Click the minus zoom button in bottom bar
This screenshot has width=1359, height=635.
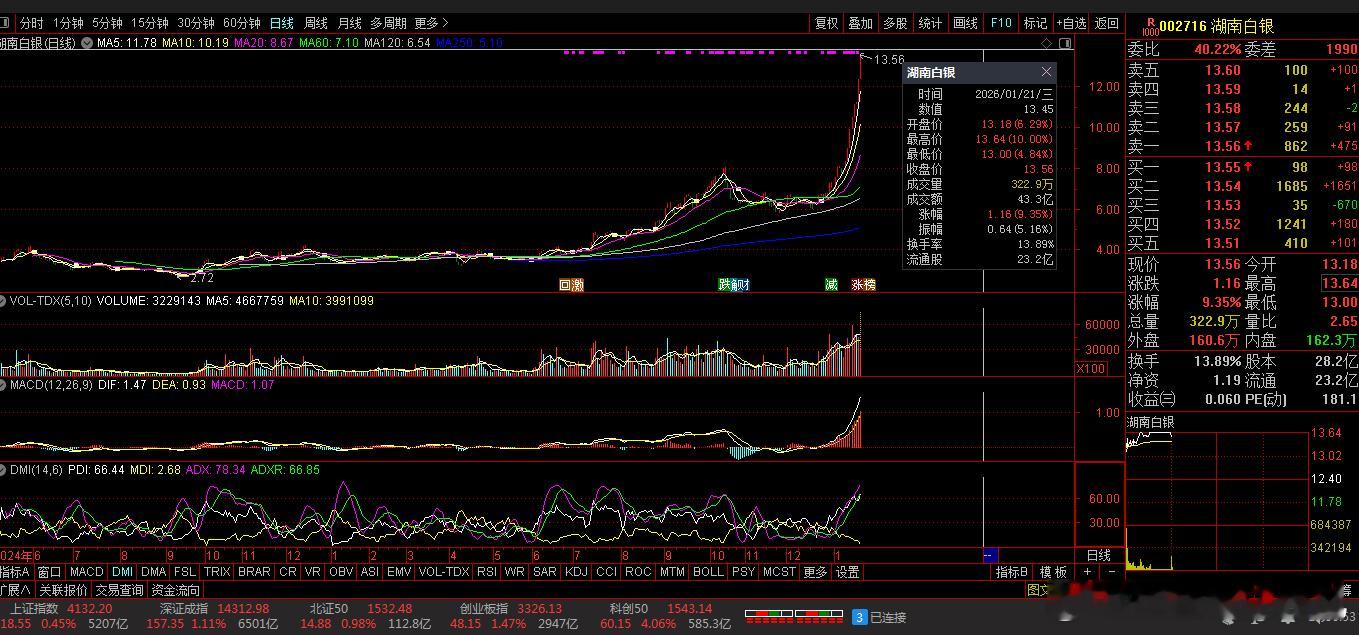coord(1112,572)
